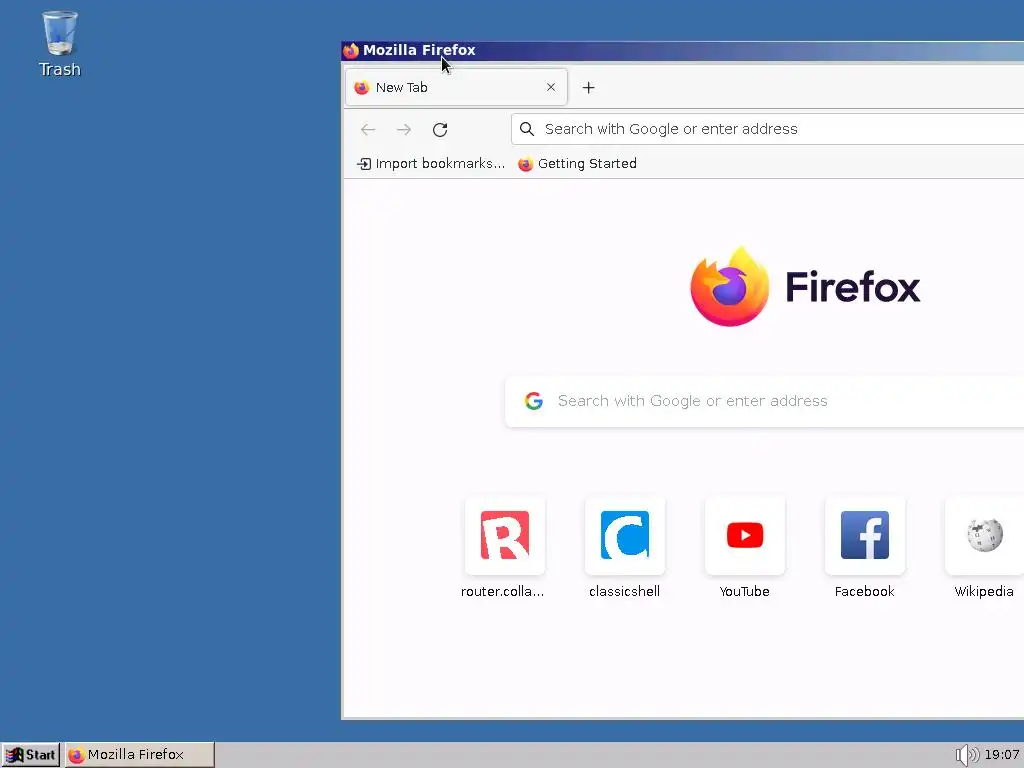Click the Mozilla Firefox title bar text
The width and height of the screenshot is (1024, 768).
pyautogui.click(x=419, y=50)
